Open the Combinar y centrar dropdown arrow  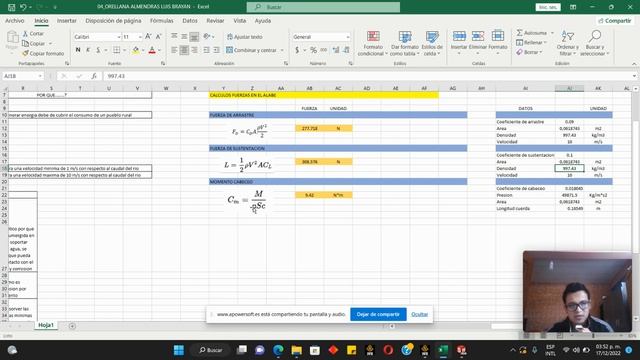click(282, 50)
